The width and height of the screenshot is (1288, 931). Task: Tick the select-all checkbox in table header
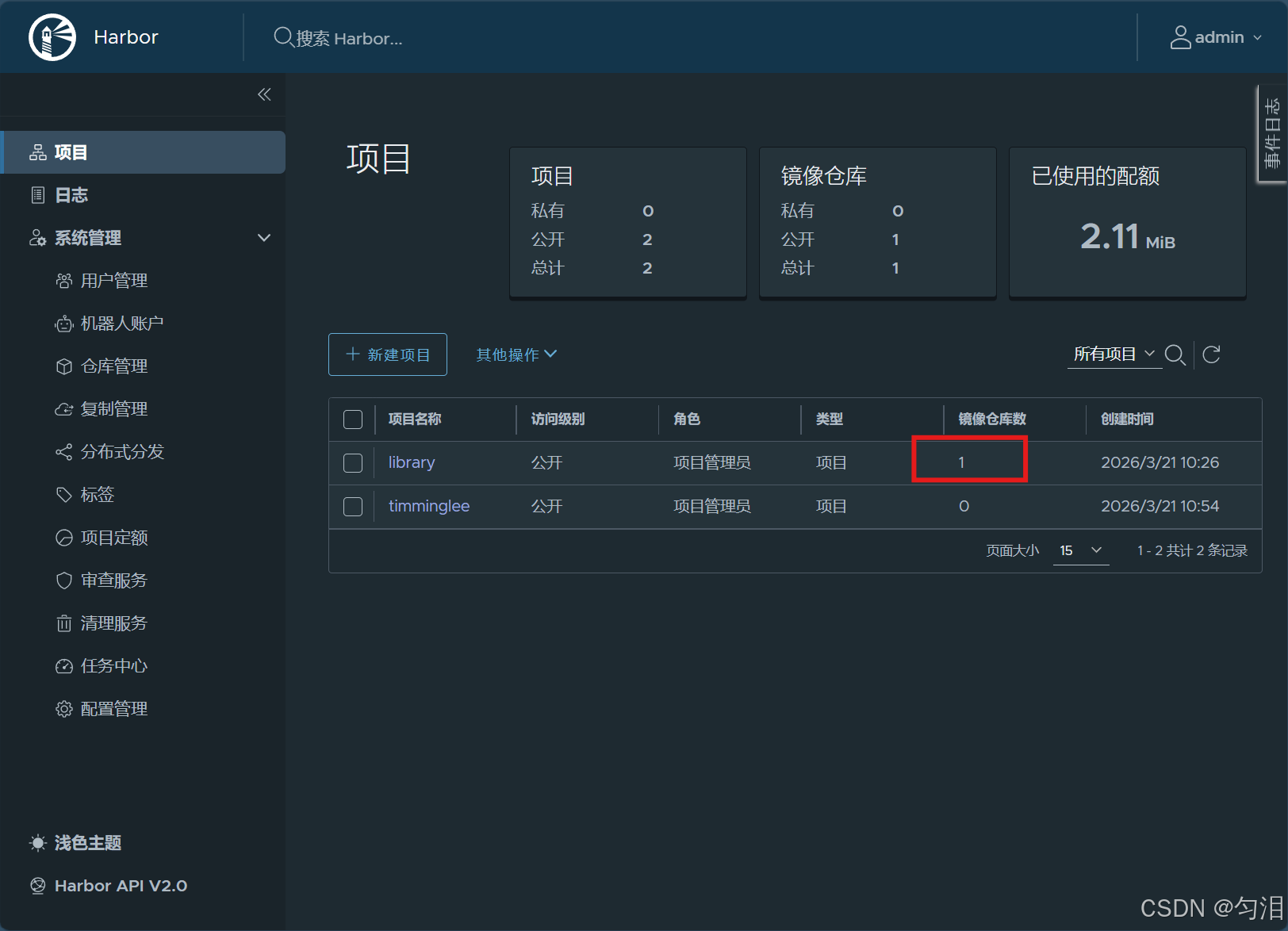[x=353, y=420]
